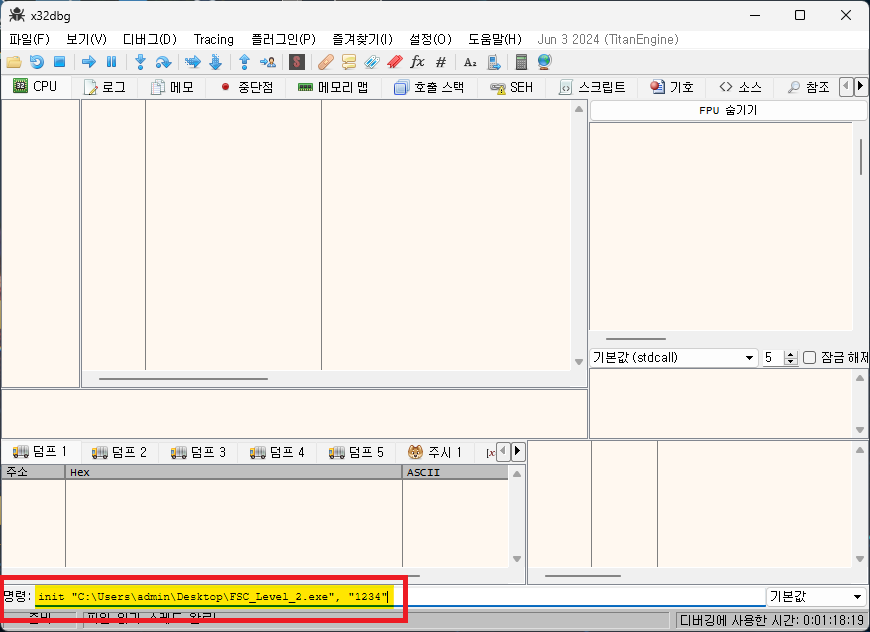The height and width of the screenshot is (632, 870).
Task: Increase the argument count spinner value
Action: pyautogui.click(x=792, y=354)
